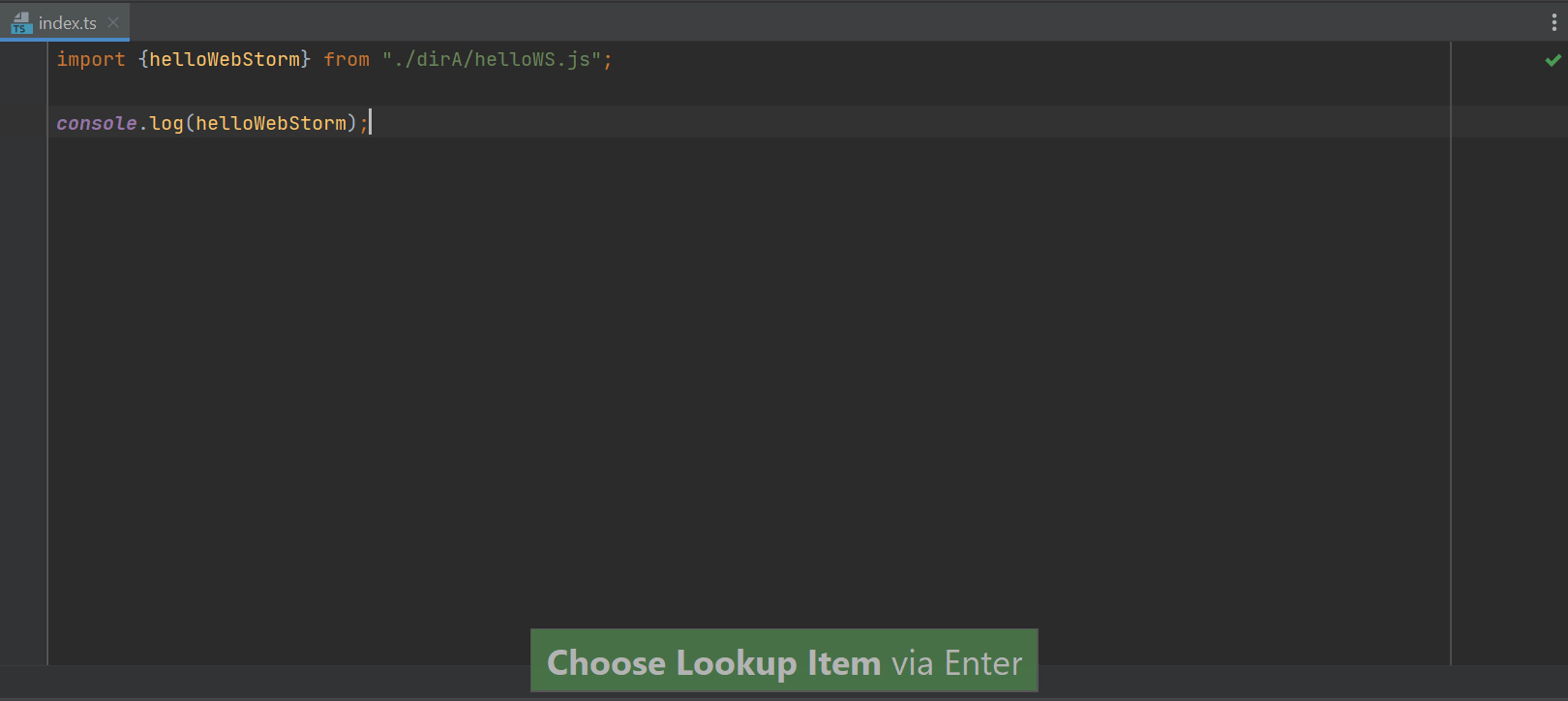Click the gutter beside the console.log line

click(x=23, y=123)
